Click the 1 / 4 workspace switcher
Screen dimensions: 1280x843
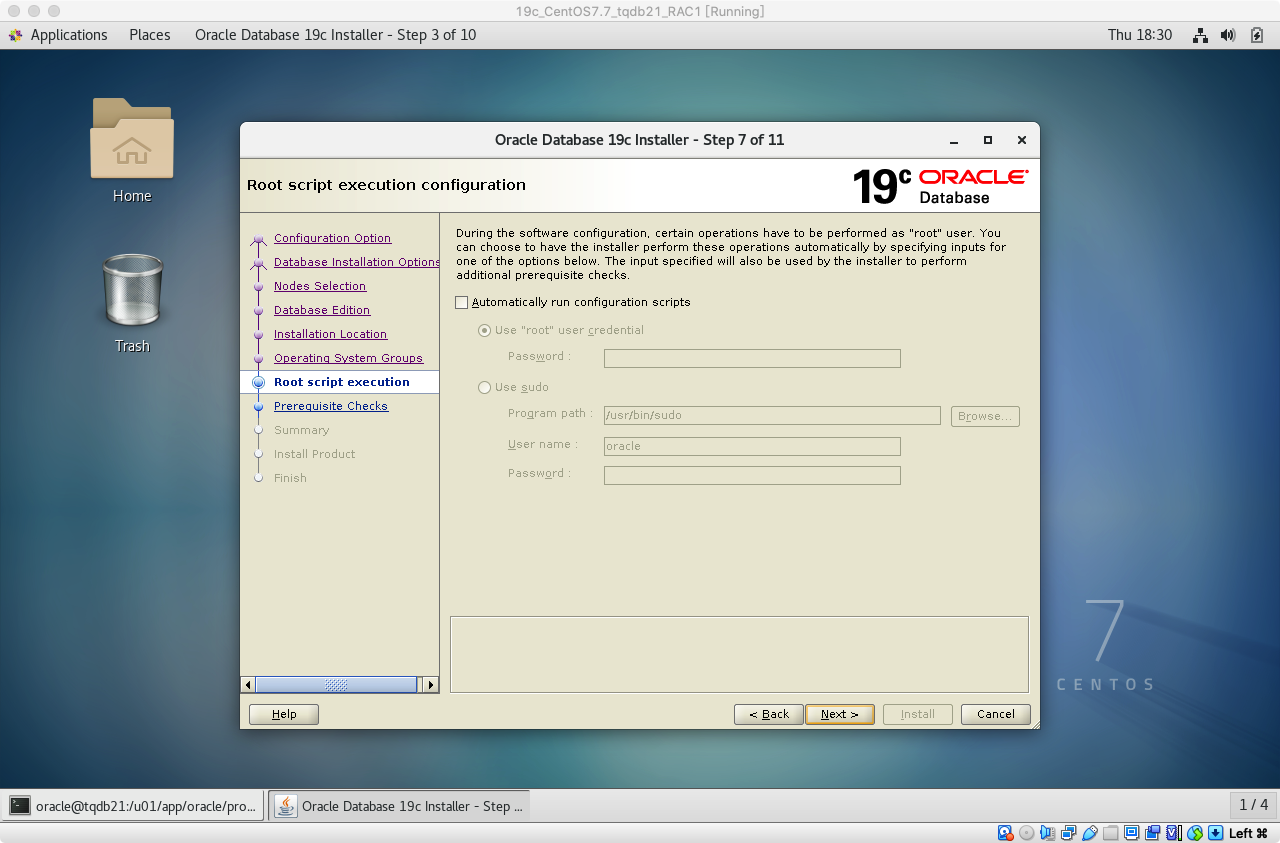(1253, 805)
